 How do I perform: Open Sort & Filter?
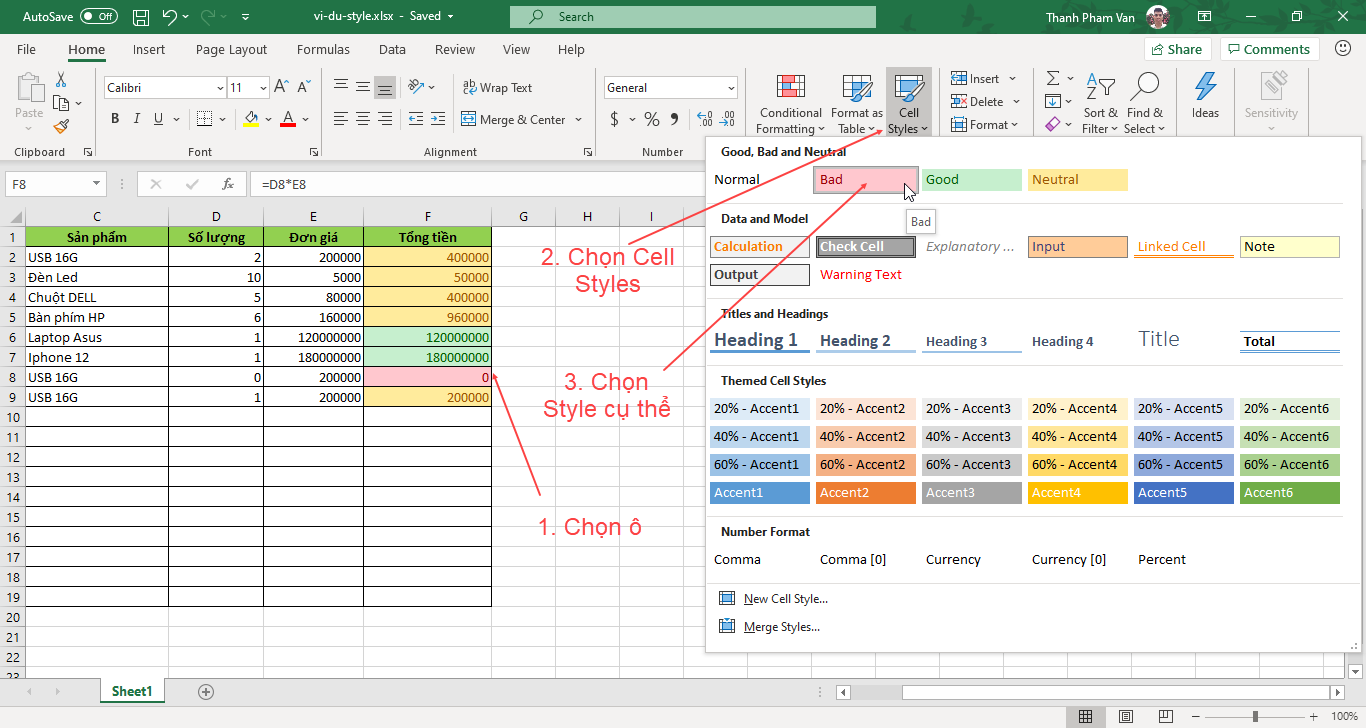1100,103
